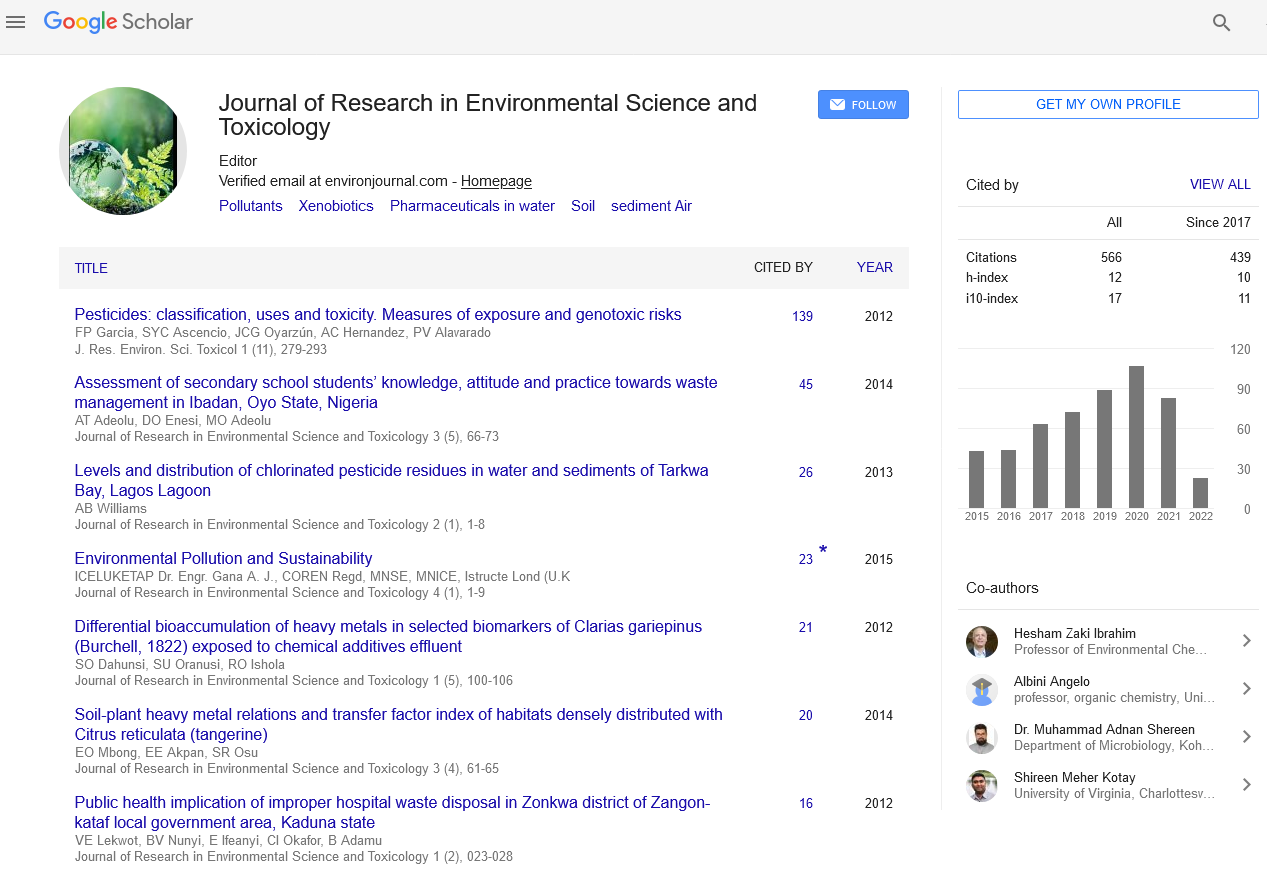Open the waste management in Ibadan article
Viewport: 1267px width, 869px height.
click(x=396, y=392)
